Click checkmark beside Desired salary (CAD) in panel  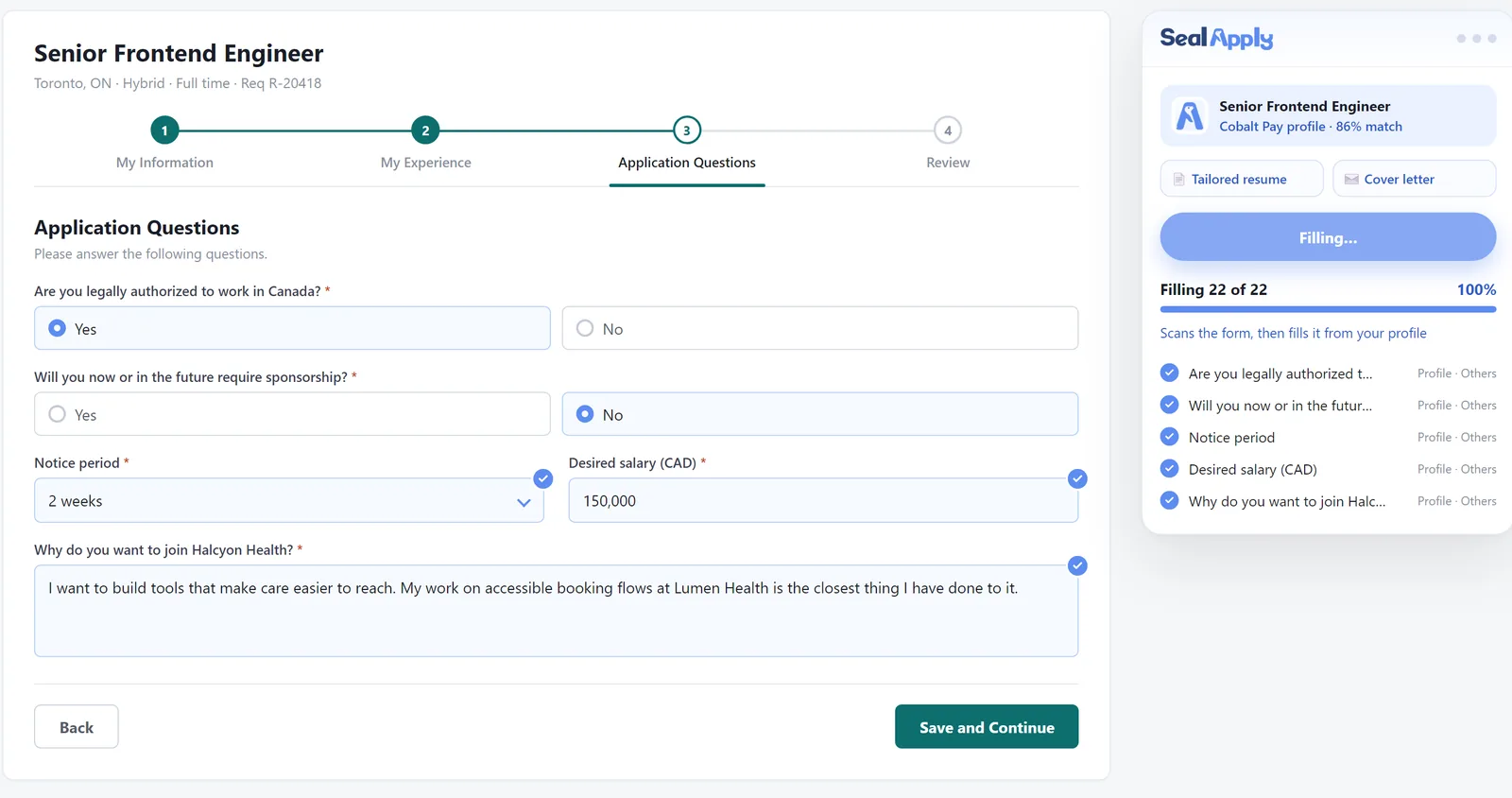(1169, 468)
